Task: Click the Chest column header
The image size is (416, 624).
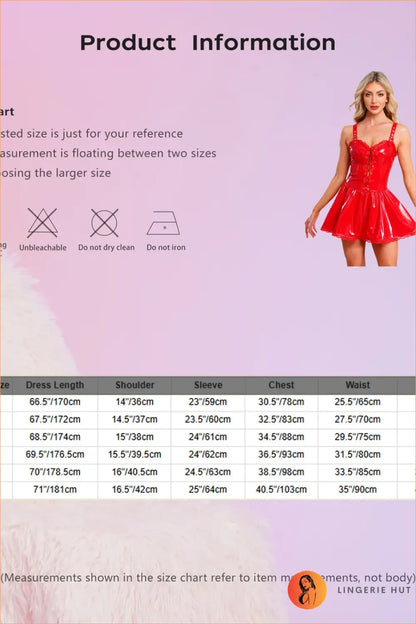Action: pos(281,385)
